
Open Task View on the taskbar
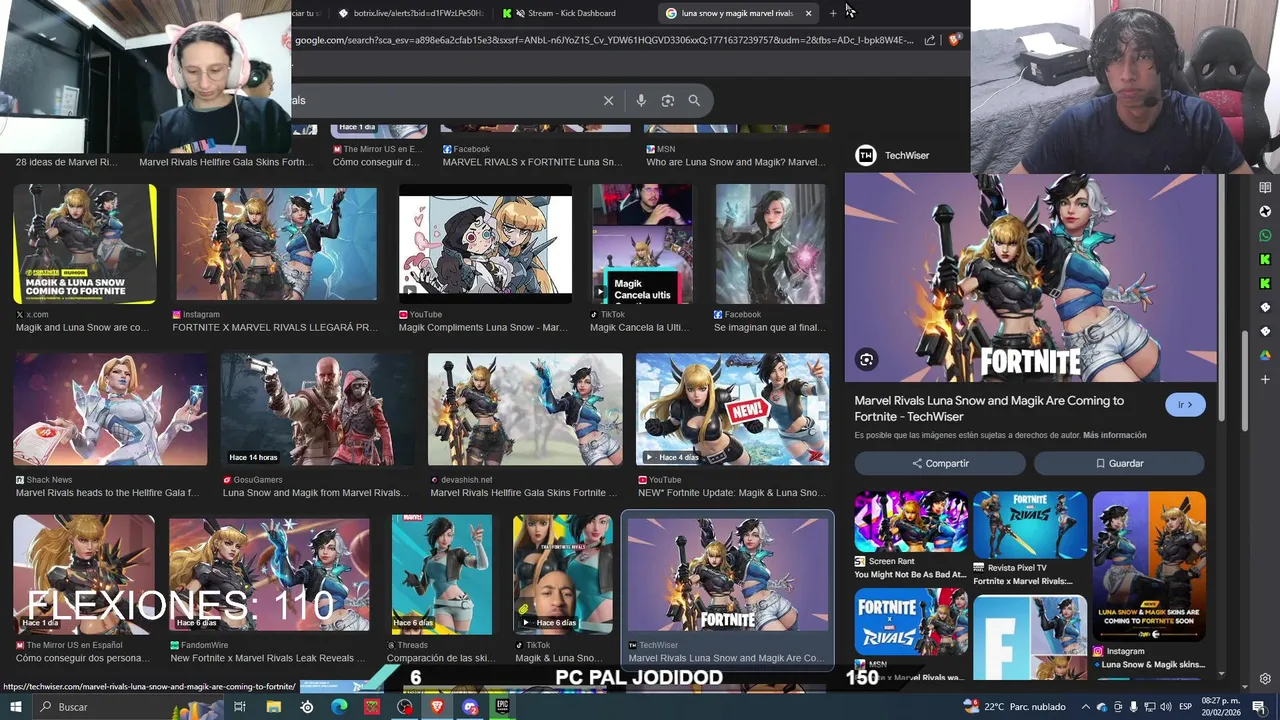click(x=240, y=707)
